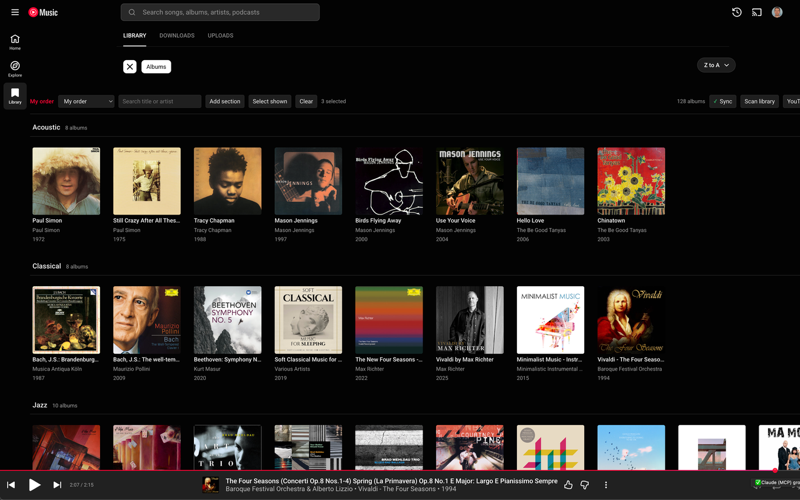
Task: Click Select shown button
Action: coord(270,101)
